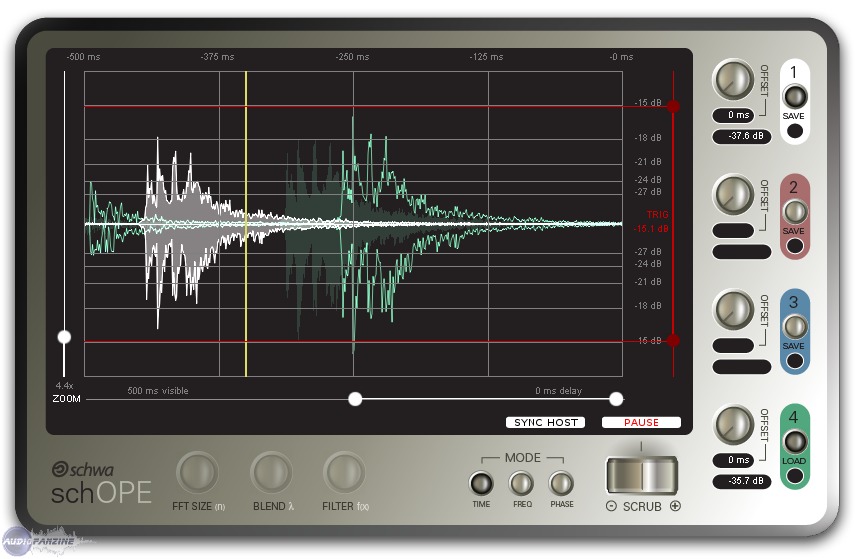Click the 4.4x zoom value

point(64,386)
